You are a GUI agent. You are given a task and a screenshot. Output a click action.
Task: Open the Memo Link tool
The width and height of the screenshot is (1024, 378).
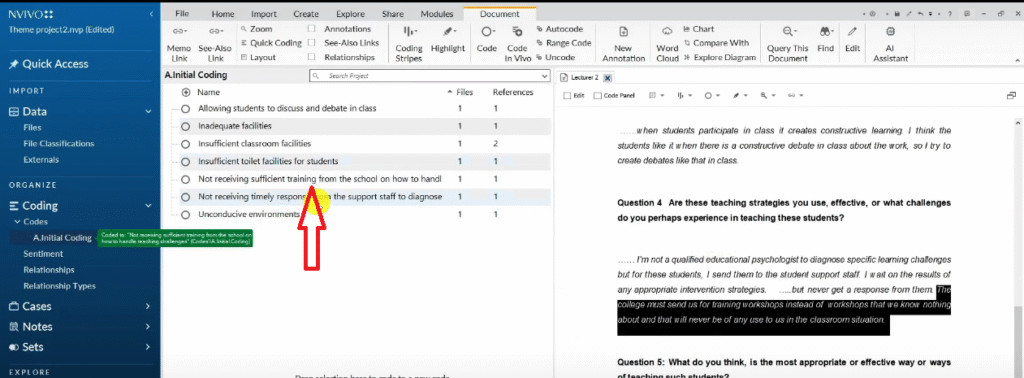[179, 44]
